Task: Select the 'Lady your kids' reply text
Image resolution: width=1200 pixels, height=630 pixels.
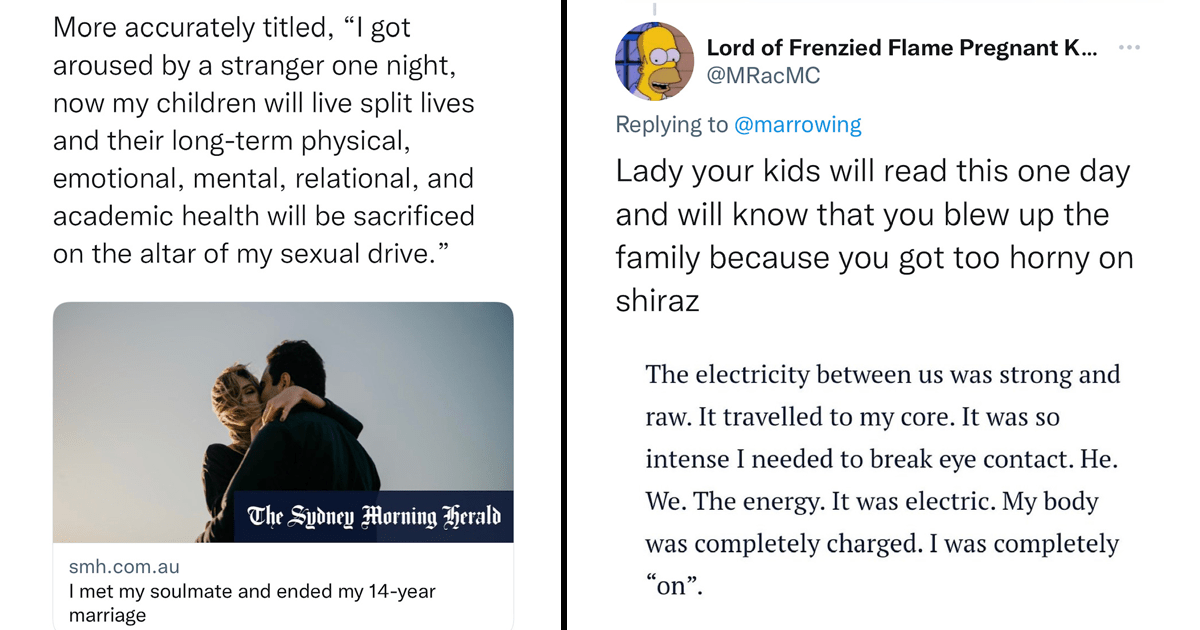Action: pyautogui.click(x=874, y=236)
